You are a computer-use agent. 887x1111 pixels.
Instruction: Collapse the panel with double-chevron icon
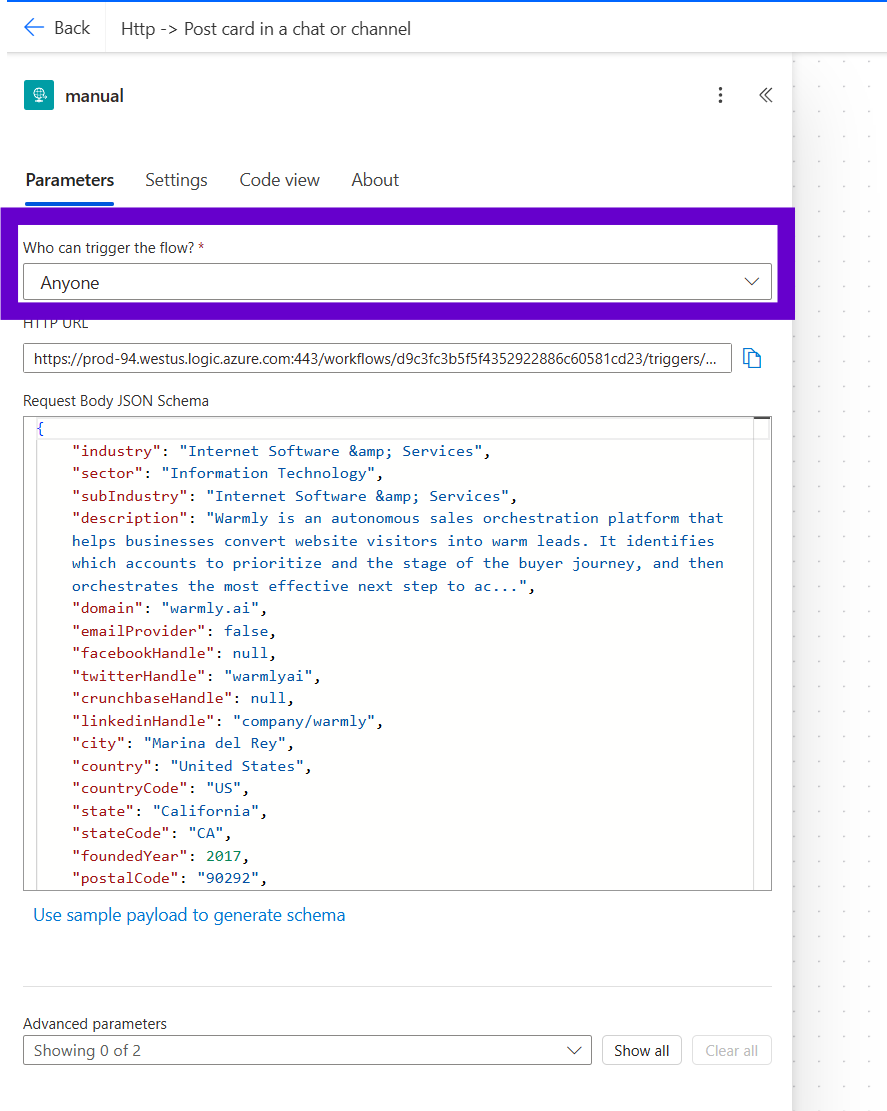(765, 95)
